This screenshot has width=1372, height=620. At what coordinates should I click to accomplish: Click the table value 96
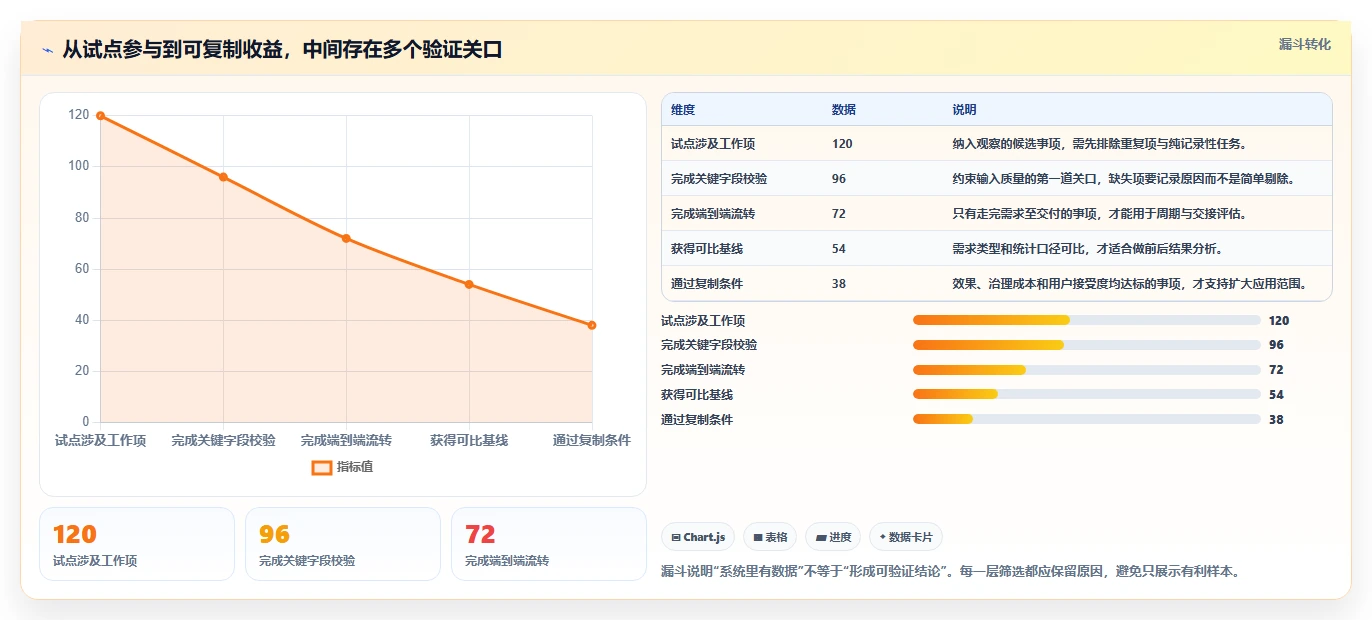point(839,179)
